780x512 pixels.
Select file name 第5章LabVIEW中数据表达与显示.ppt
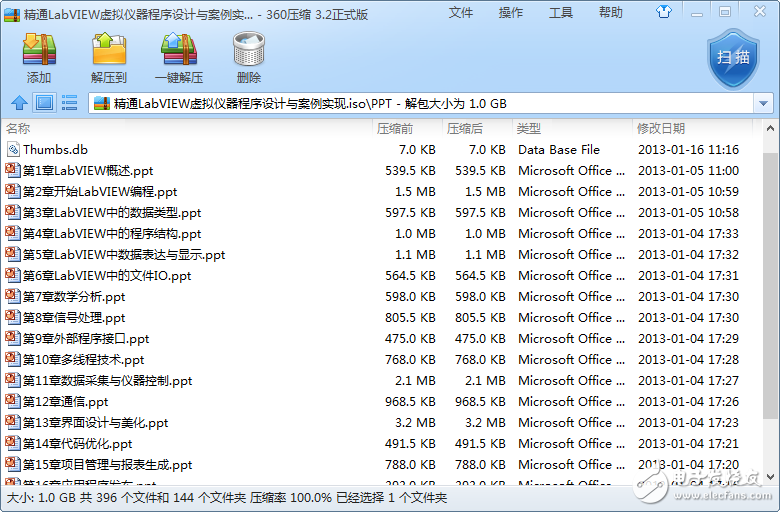pos(124,255)
